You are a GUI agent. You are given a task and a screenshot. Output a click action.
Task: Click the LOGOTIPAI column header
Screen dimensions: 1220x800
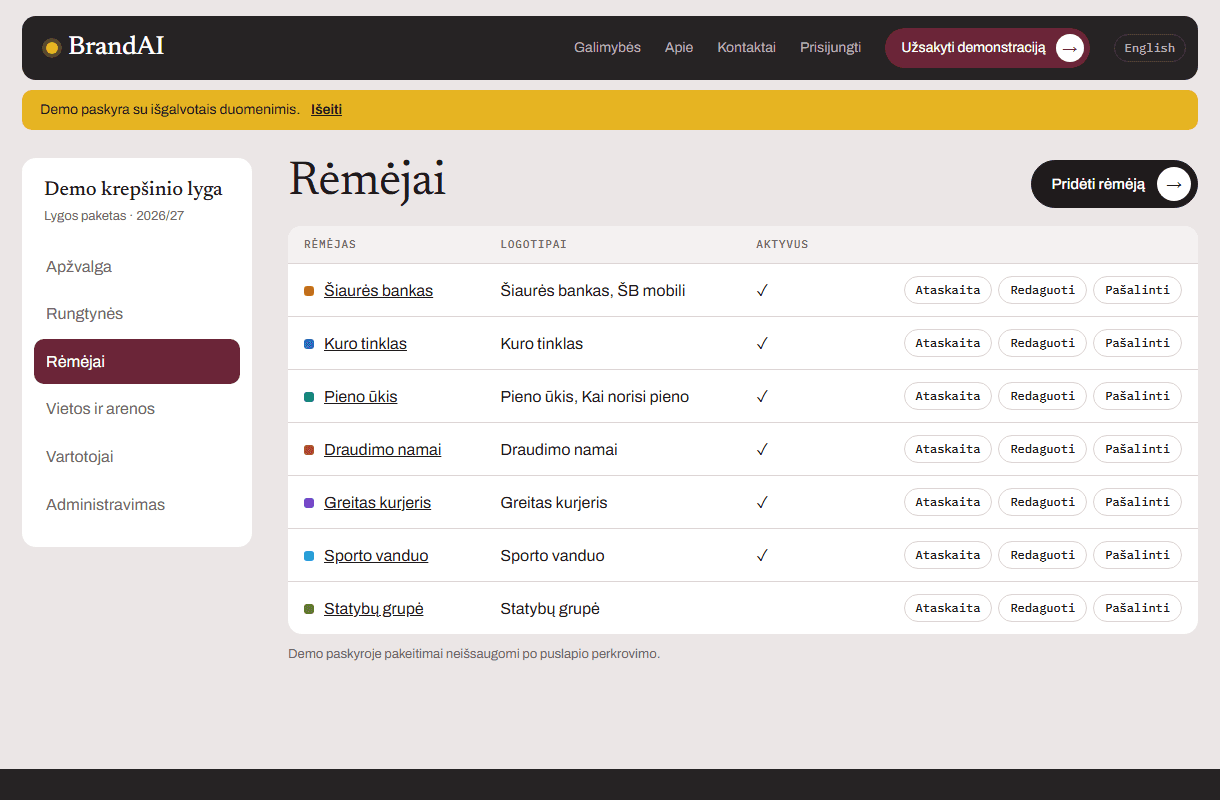coord(534,245)
